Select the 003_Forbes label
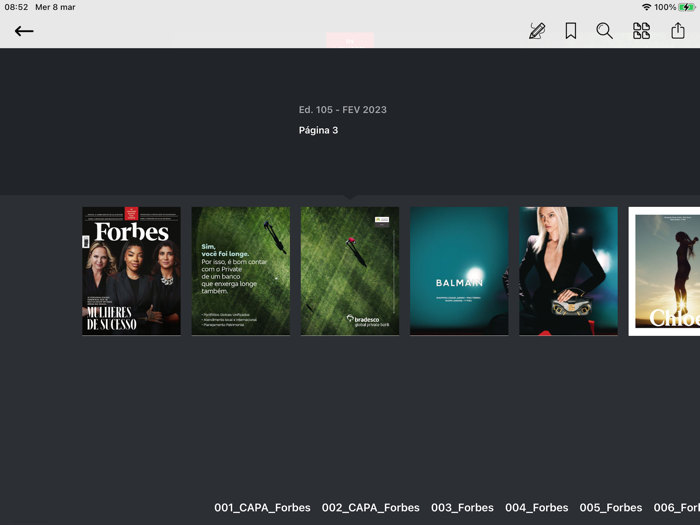Image resolution: width=700 pixels, height=525 pixels. click(462, 508)
